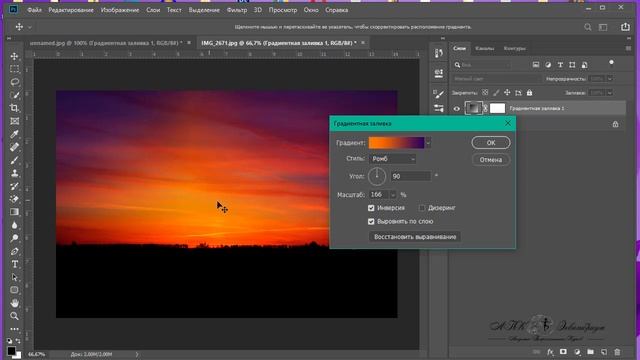The image size is (640, 360).
Task: Hide the Градиентная заливка 1 layer
Action: point(457,109)
